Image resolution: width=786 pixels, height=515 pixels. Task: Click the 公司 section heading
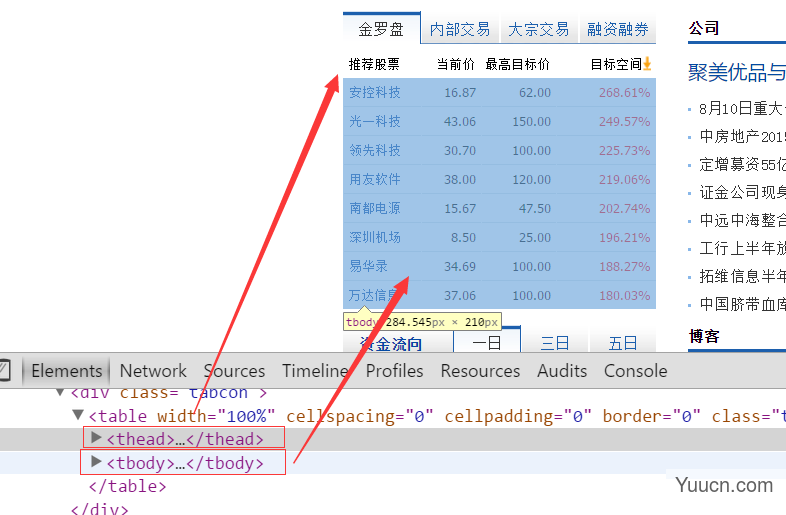704,28
